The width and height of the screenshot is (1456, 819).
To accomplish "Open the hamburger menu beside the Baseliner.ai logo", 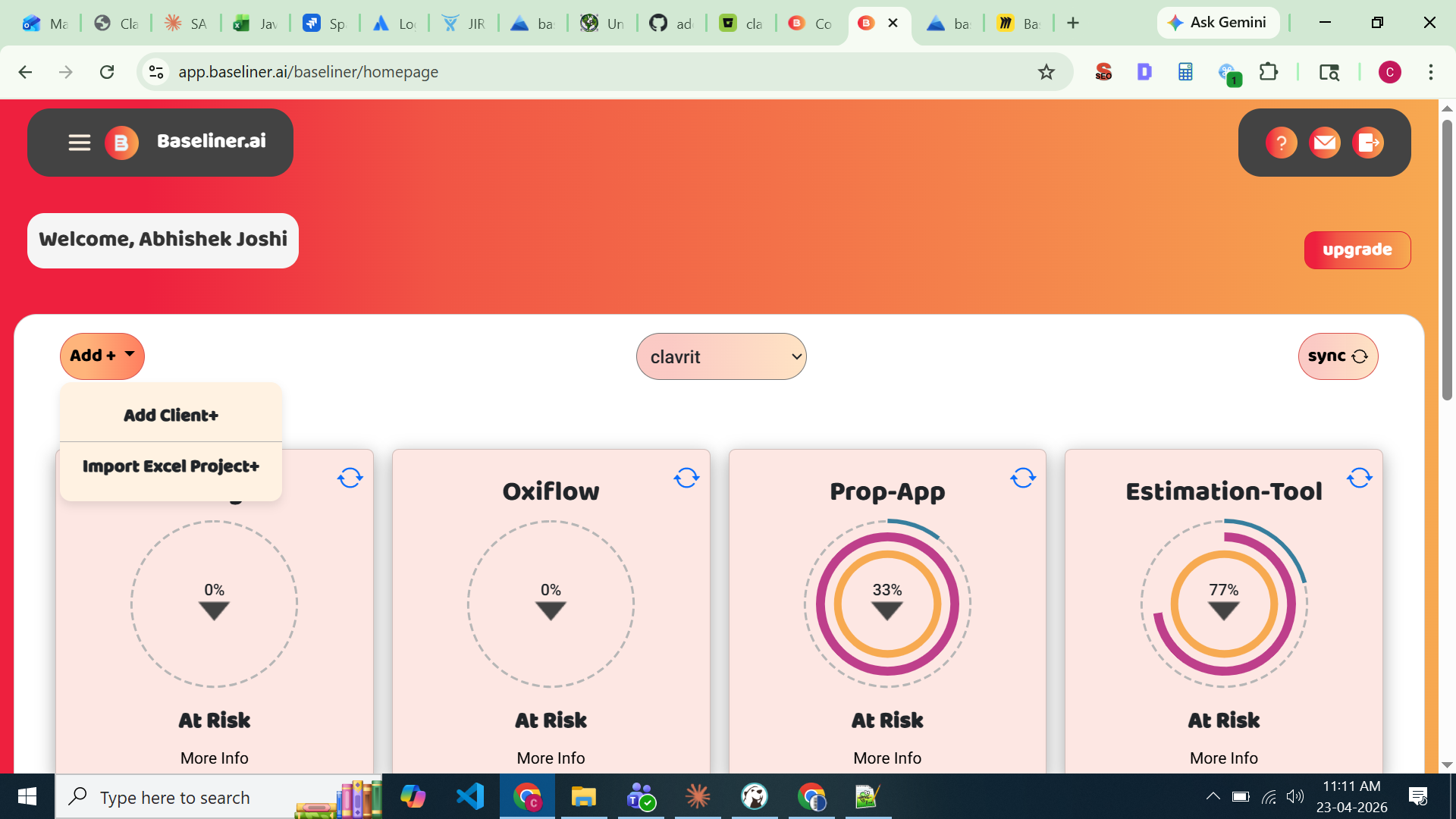I will [x=80, y=143].
